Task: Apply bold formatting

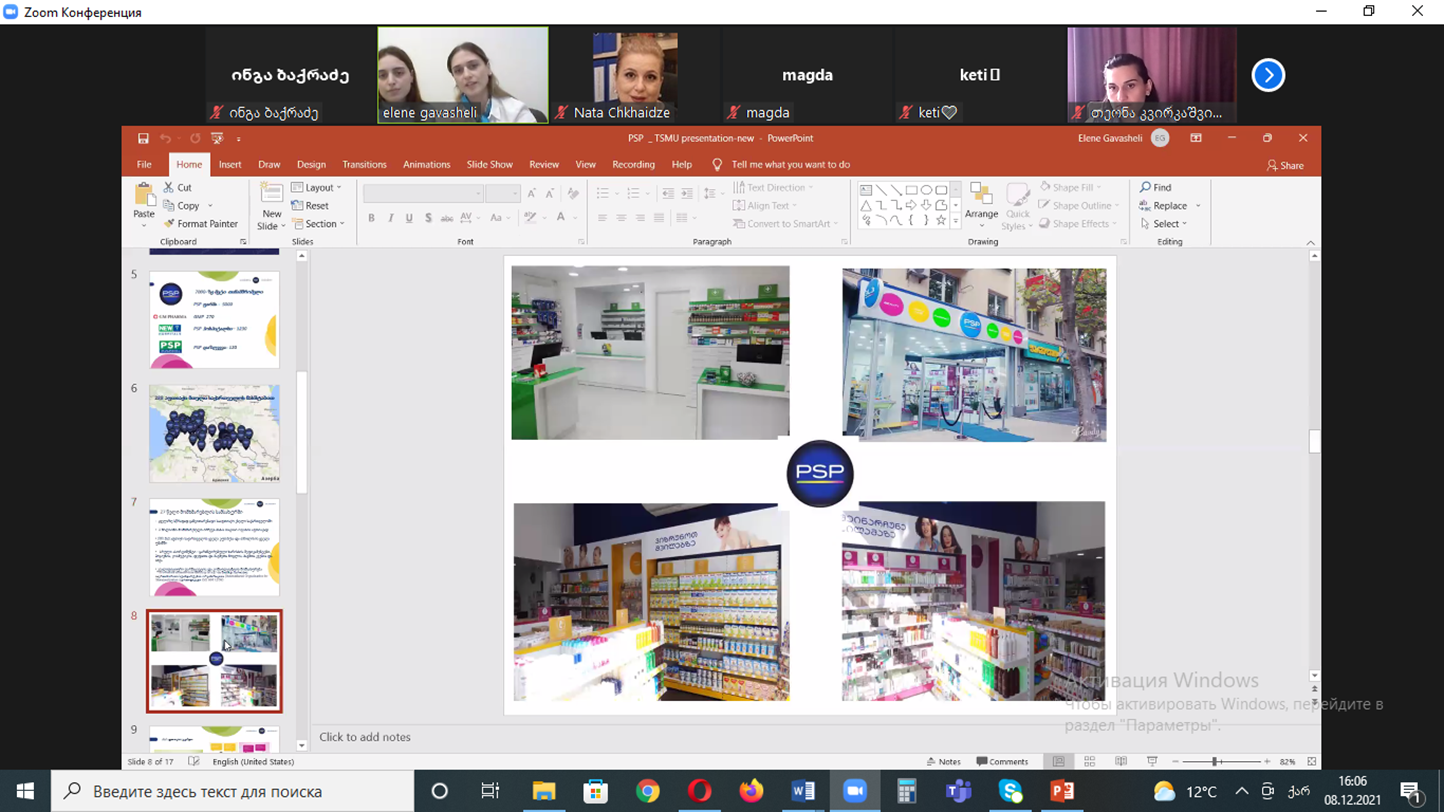Action: [371, 218]
